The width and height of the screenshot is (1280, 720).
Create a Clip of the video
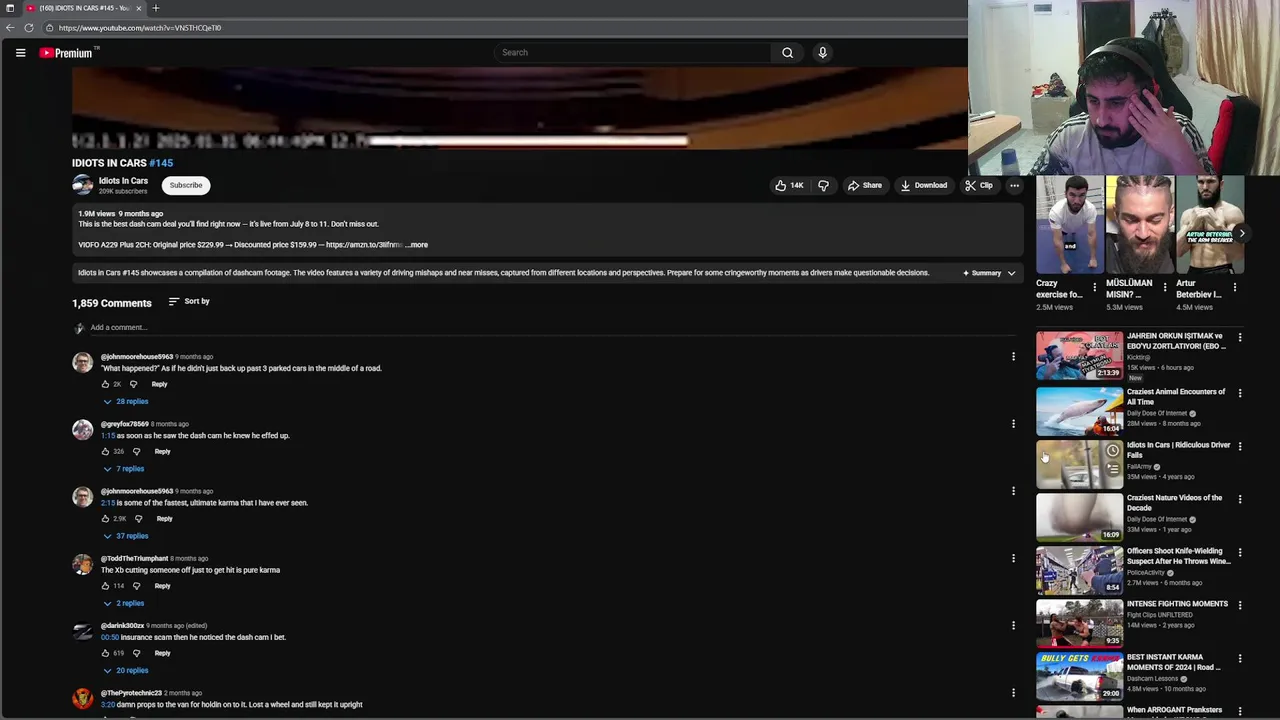coord(979,185)
